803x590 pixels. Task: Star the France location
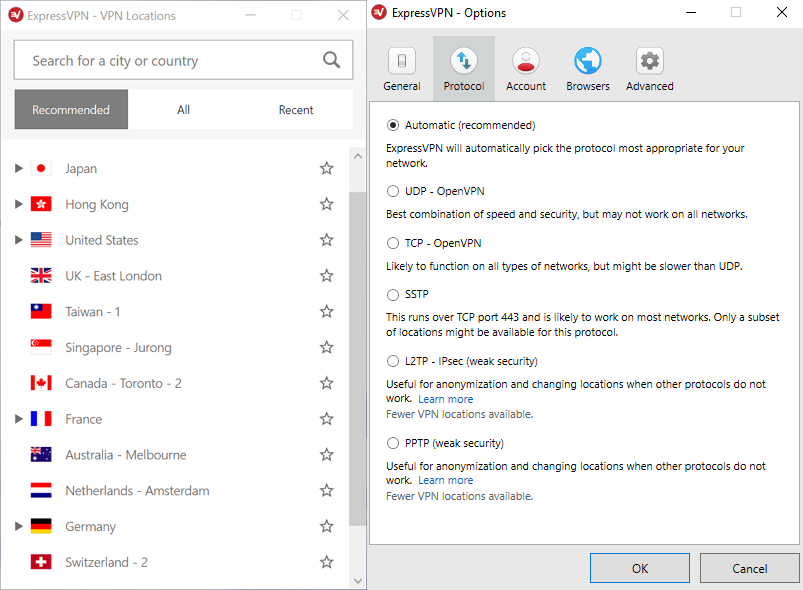pyautogui.click(x=326, y=419)
